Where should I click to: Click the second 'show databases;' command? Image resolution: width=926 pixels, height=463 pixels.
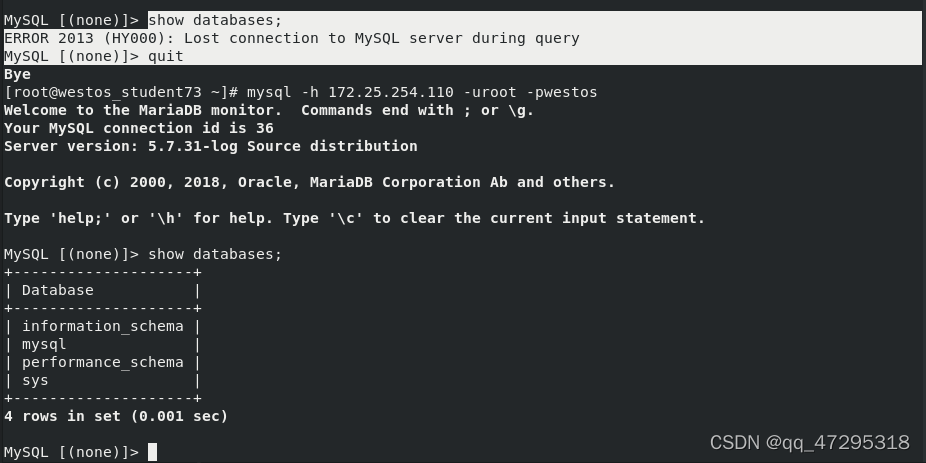[216, 254]
